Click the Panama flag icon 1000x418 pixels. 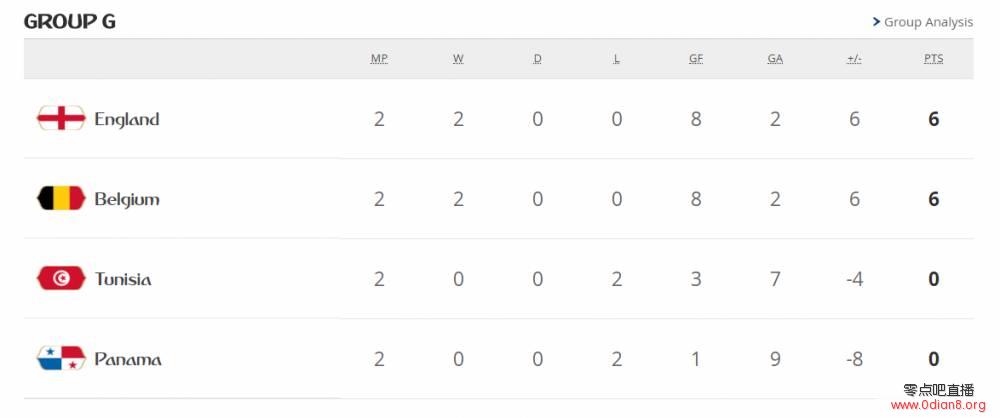pyautogui.click(x=61, y=358)
